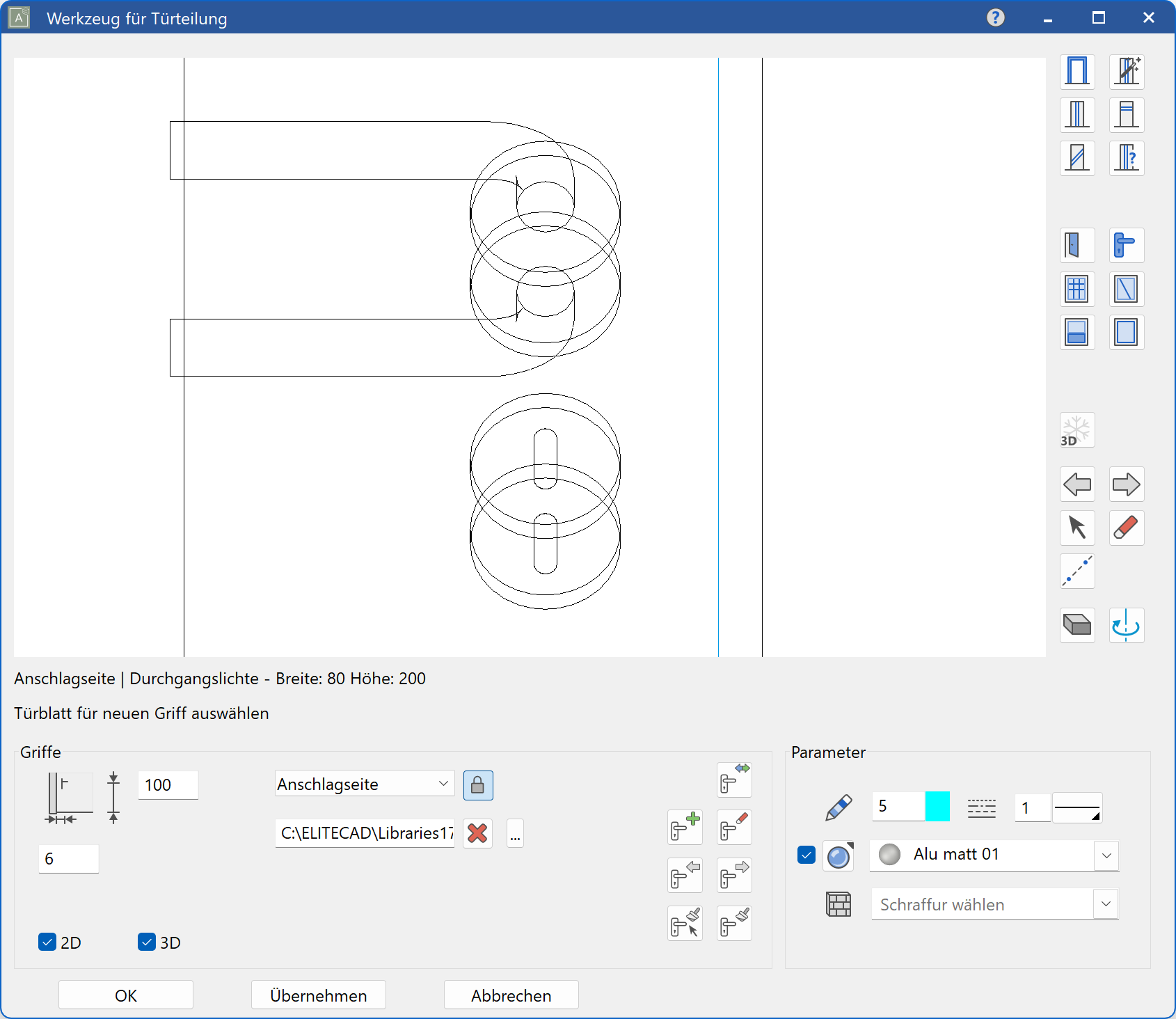Move handle right with arrow icon
Screen dimensions: 1176x1019
(734, 875)
